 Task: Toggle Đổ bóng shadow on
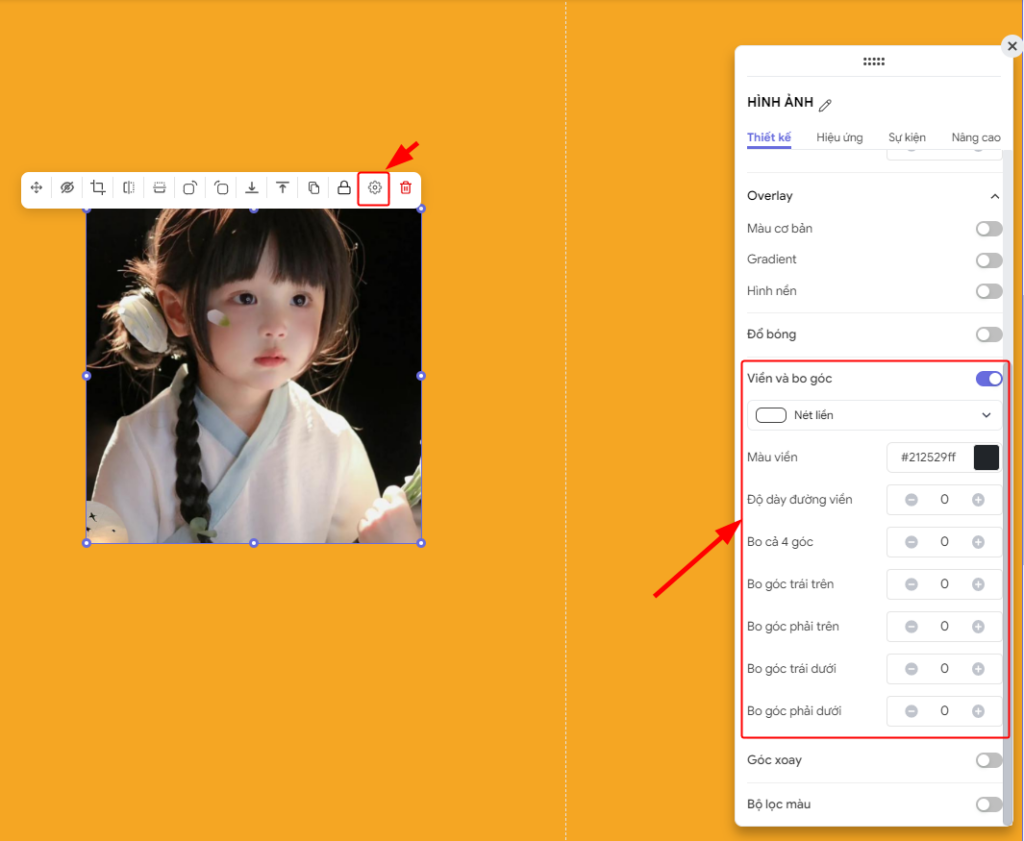(989, 335)
